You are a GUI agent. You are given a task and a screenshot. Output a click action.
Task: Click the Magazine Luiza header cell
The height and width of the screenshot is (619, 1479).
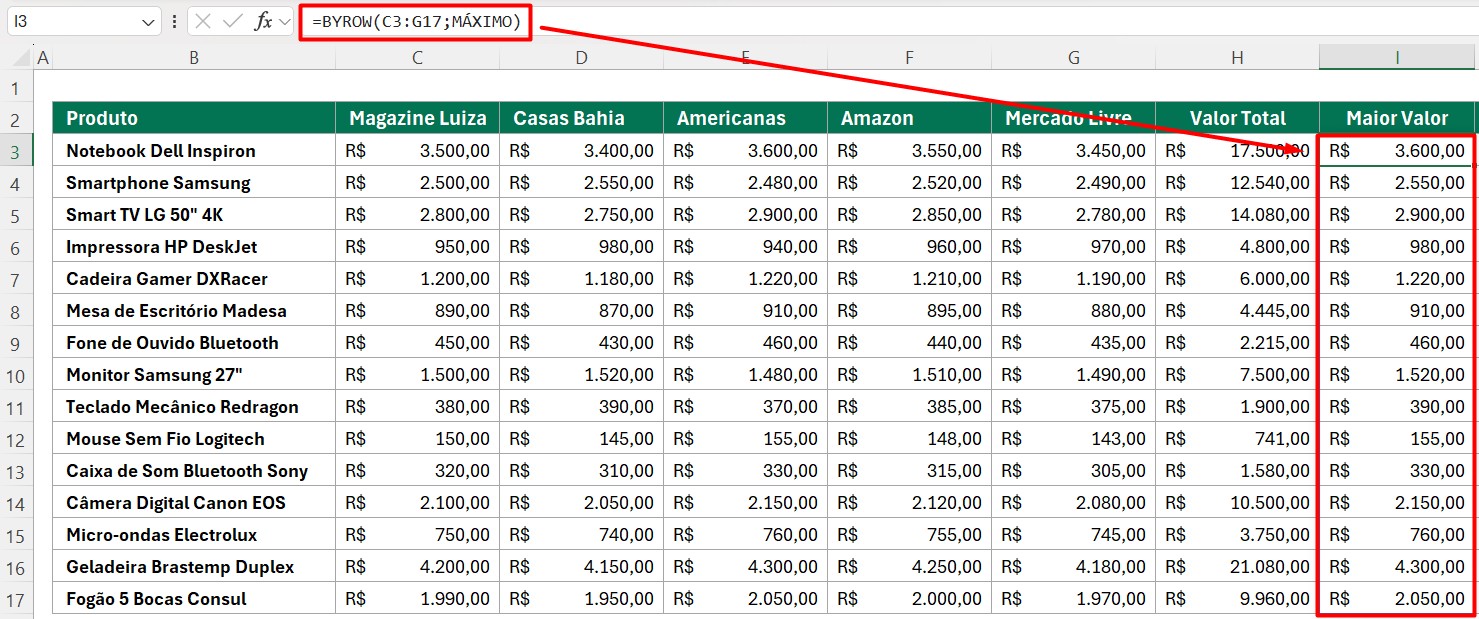(x=417, y=118)
